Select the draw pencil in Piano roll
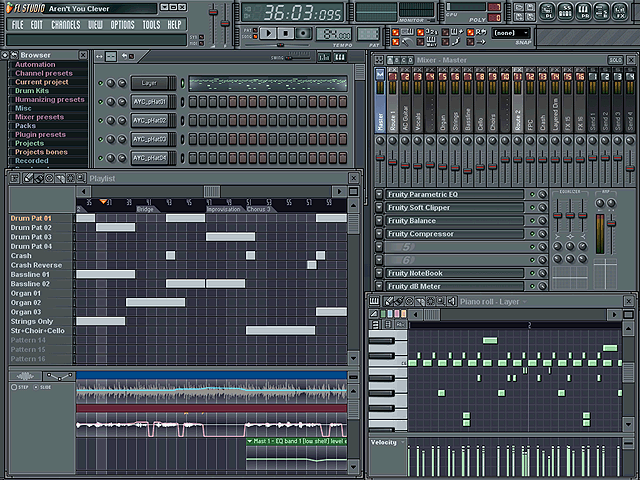The image size is (640, 480). pos(388,302)
